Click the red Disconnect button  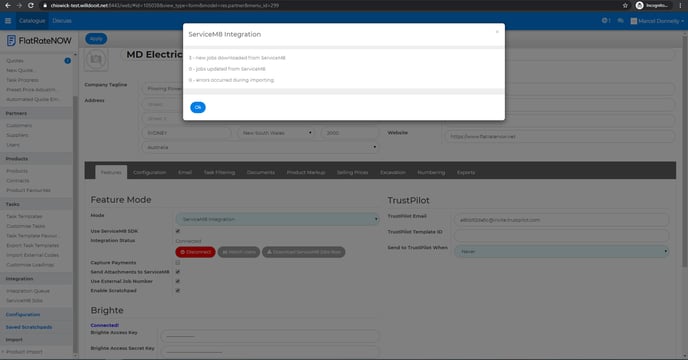coord(195,252)
